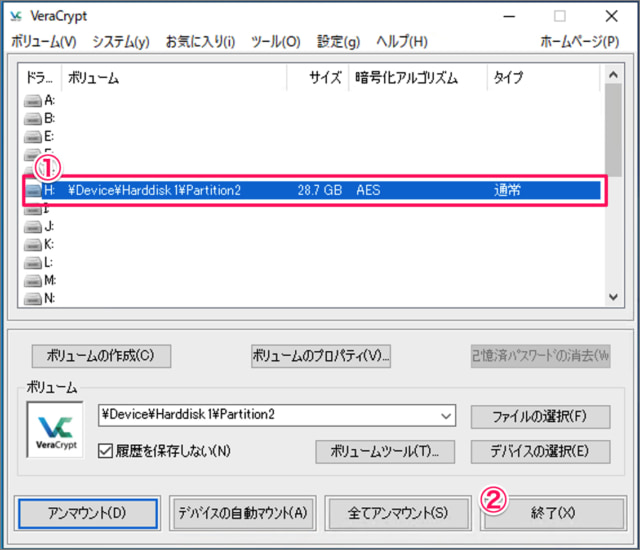Screen dimensions: 640x550
Task: Open the ボリュームのプロパティ(V) button
Action: click(x=320, y=355)
